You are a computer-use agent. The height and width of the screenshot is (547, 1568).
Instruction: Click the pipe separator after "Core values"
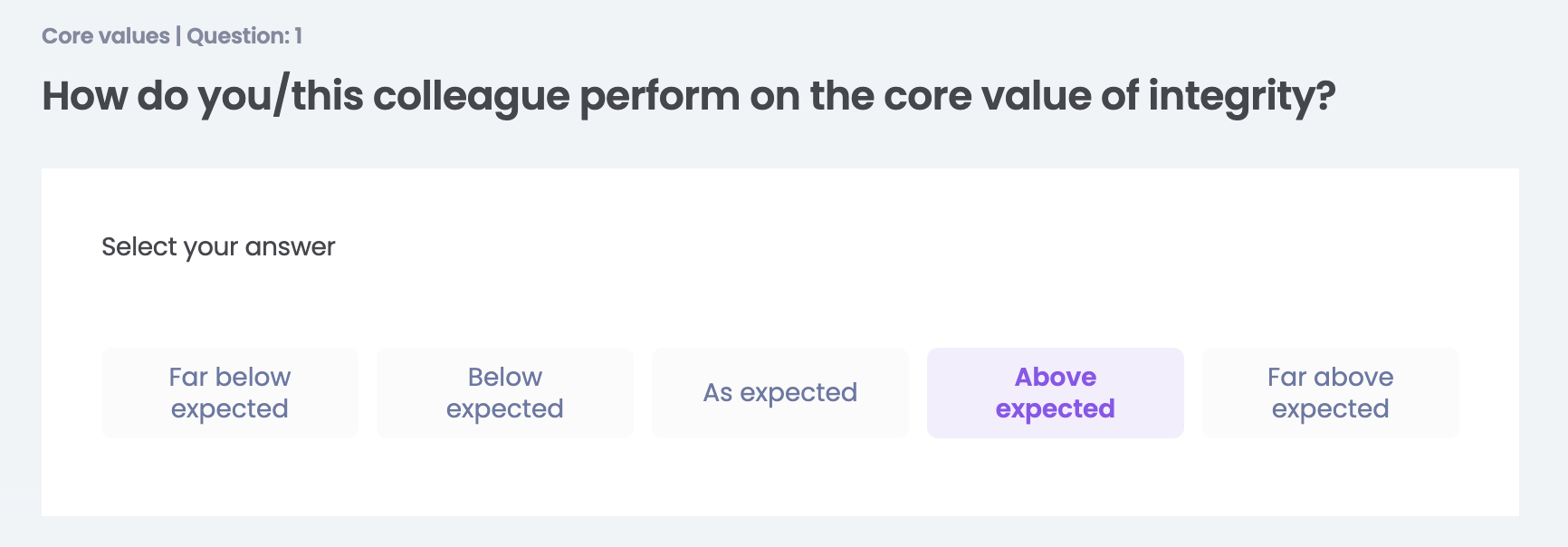click(x=178, y=36)
